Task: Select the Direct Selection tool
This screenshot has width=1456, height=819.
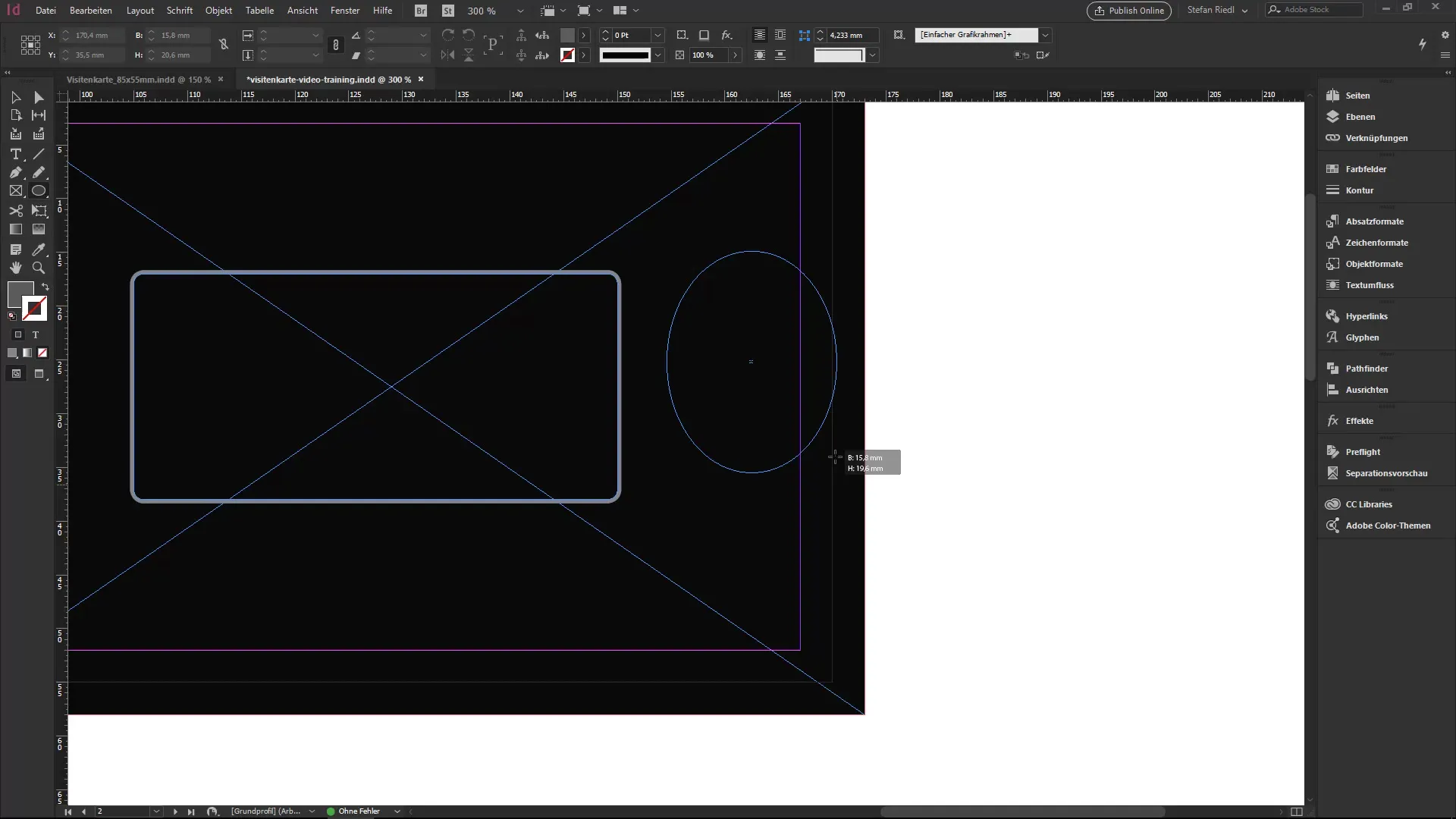Action: 39,97
